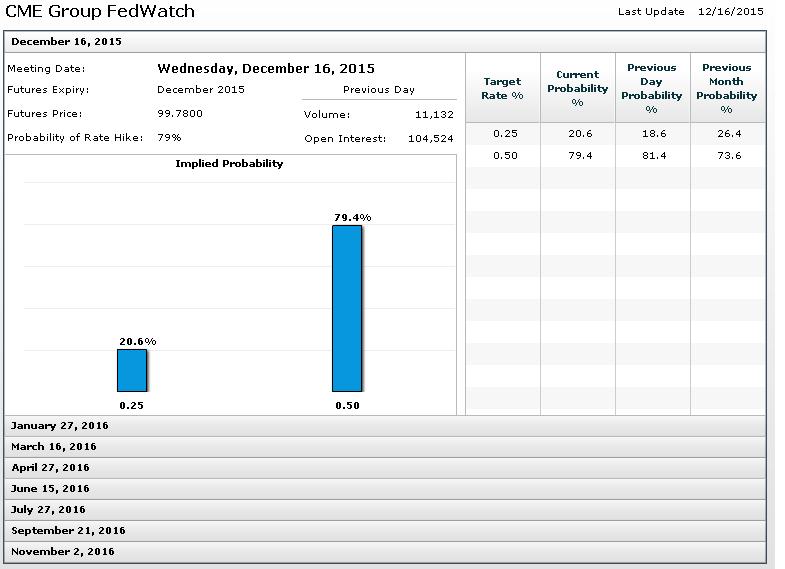Screen dimensions: 785x569
Task: Click the 0.50 target rate bar in chart
Action: (x=347, y=308)
